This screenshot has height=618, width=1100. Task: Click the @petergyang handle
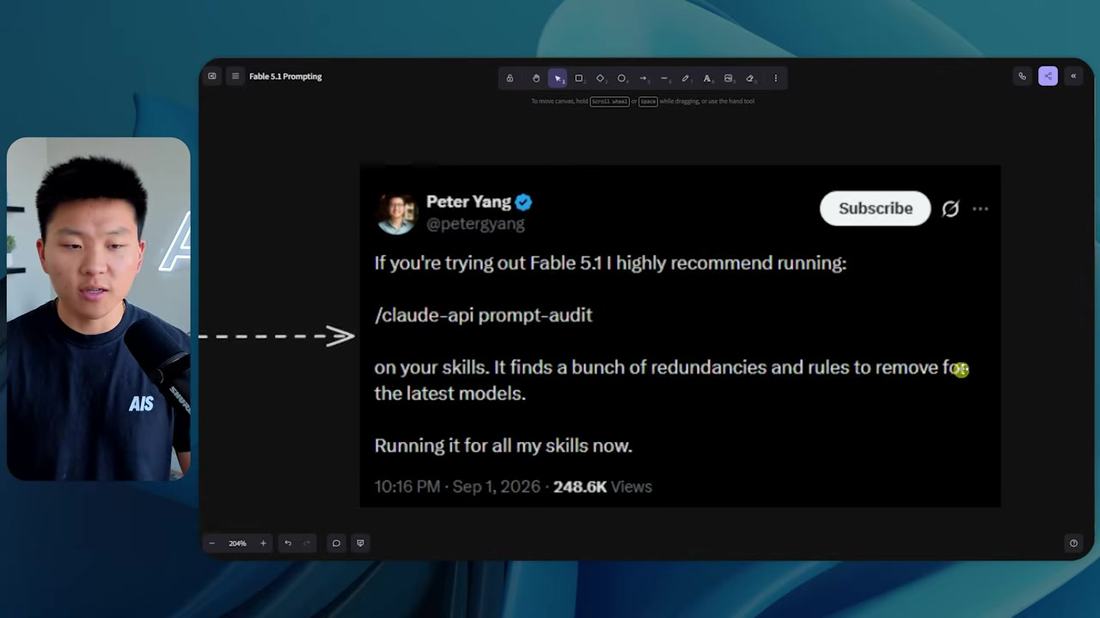[x=476, y=224]
